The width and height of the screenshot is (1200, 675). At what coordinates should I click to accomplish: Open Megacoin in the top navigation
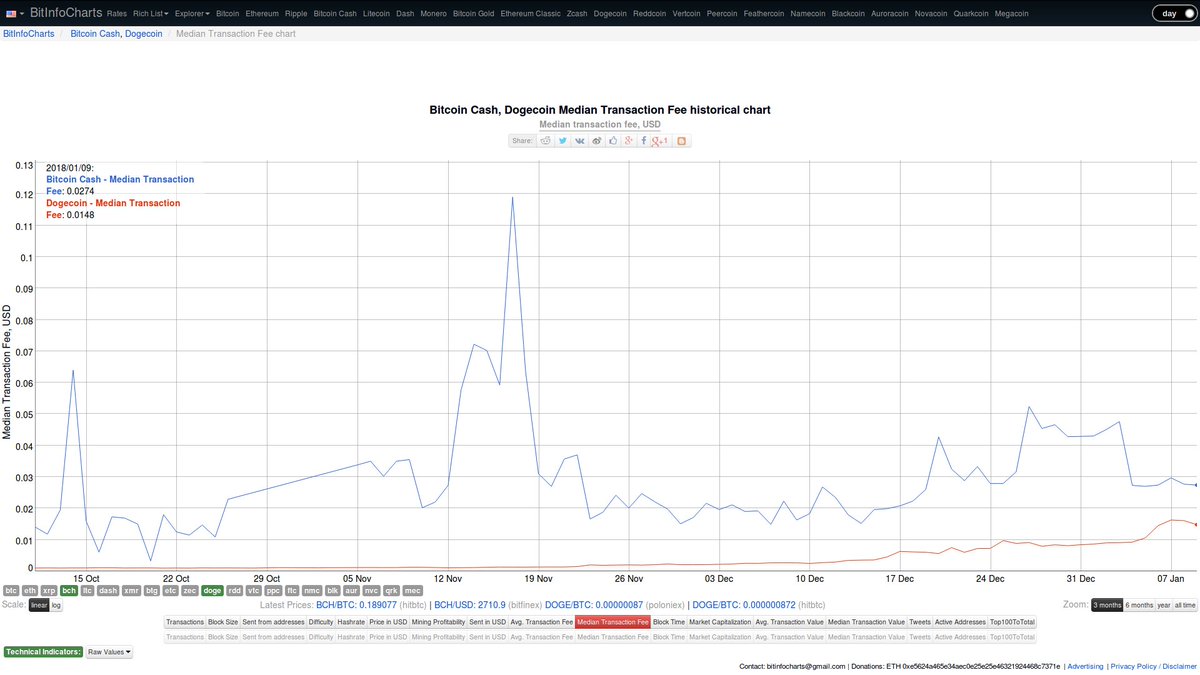(x=1012, y=14)
